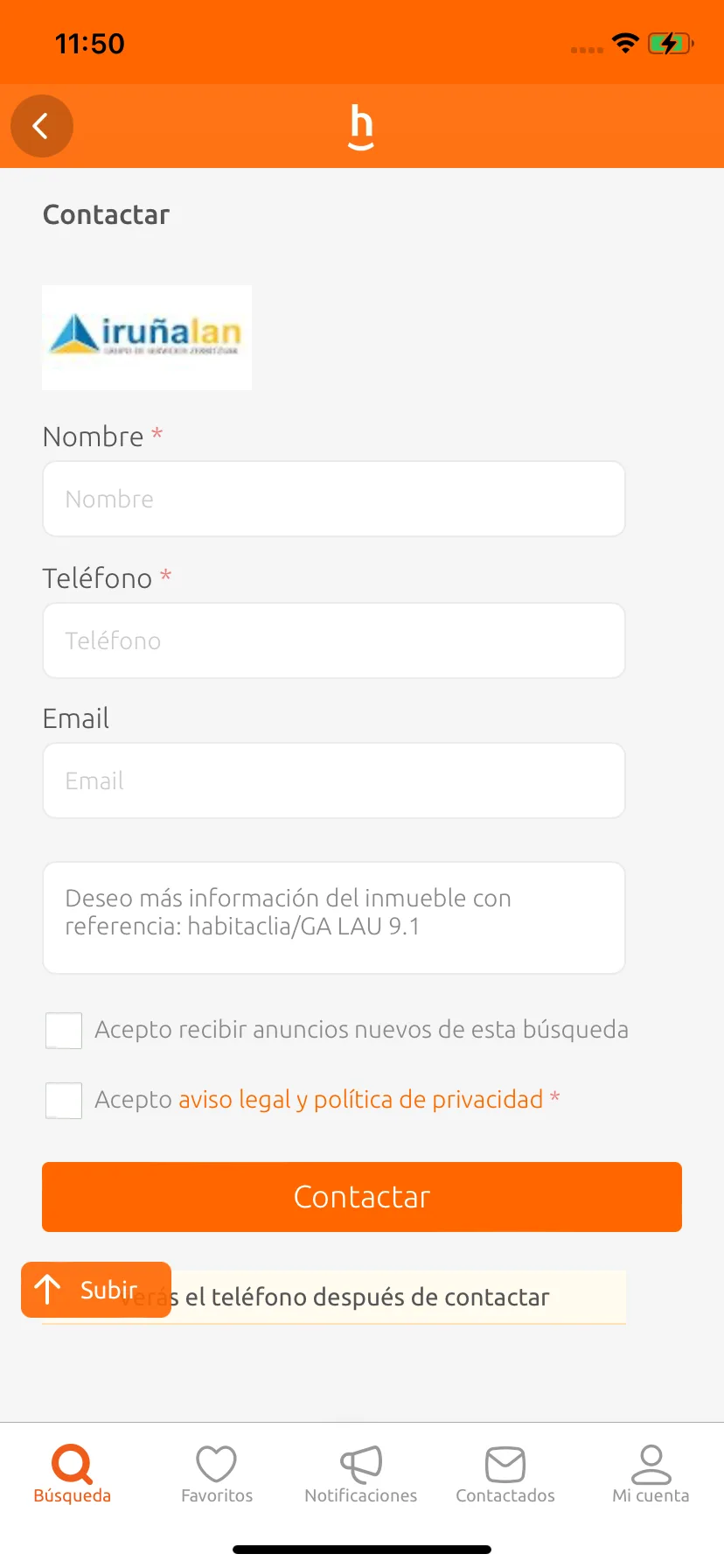
Task: Focus the Email input field
Action: [334, 780]
